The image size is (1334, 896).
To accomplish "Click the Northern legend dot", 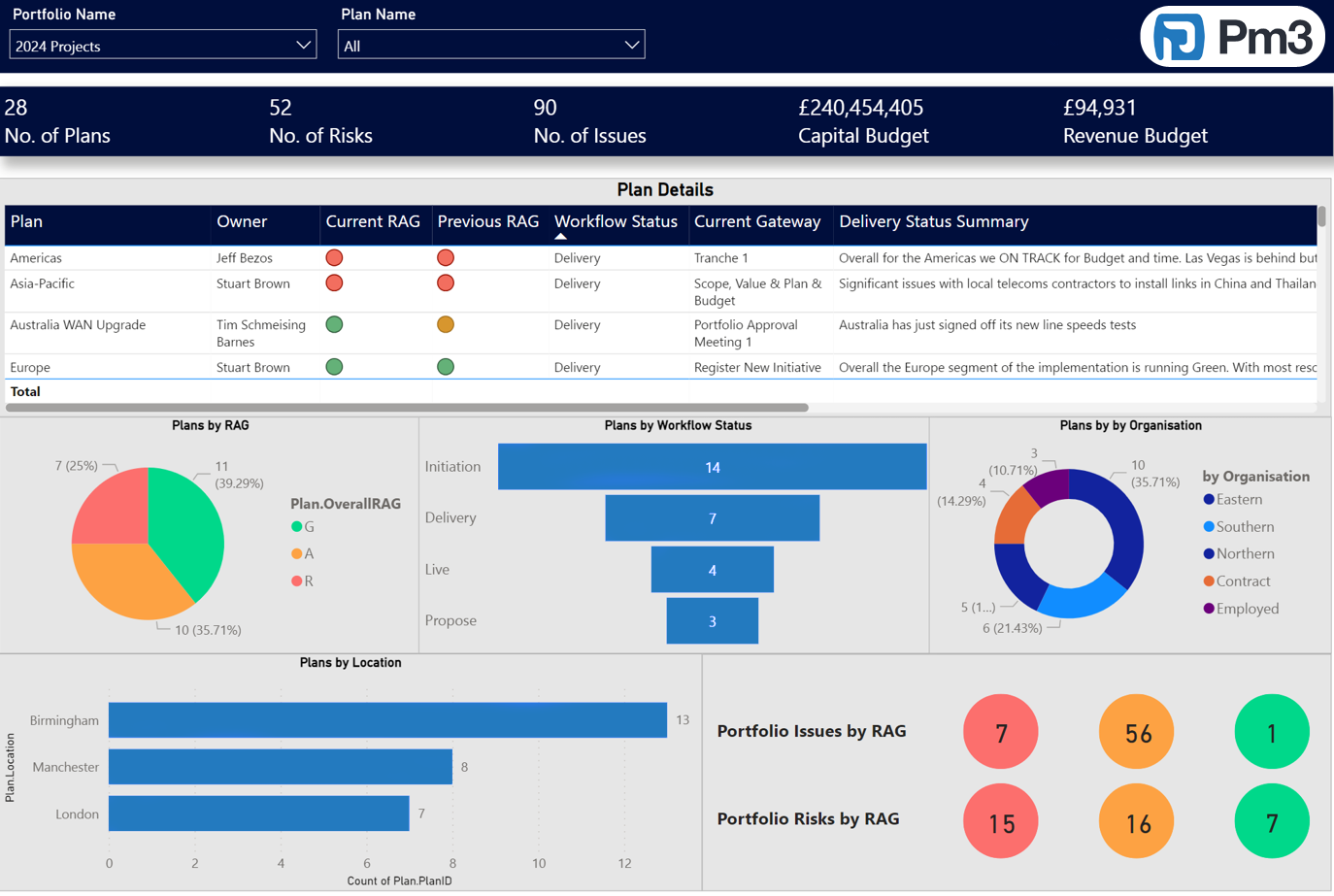I will pos(1209,554).
